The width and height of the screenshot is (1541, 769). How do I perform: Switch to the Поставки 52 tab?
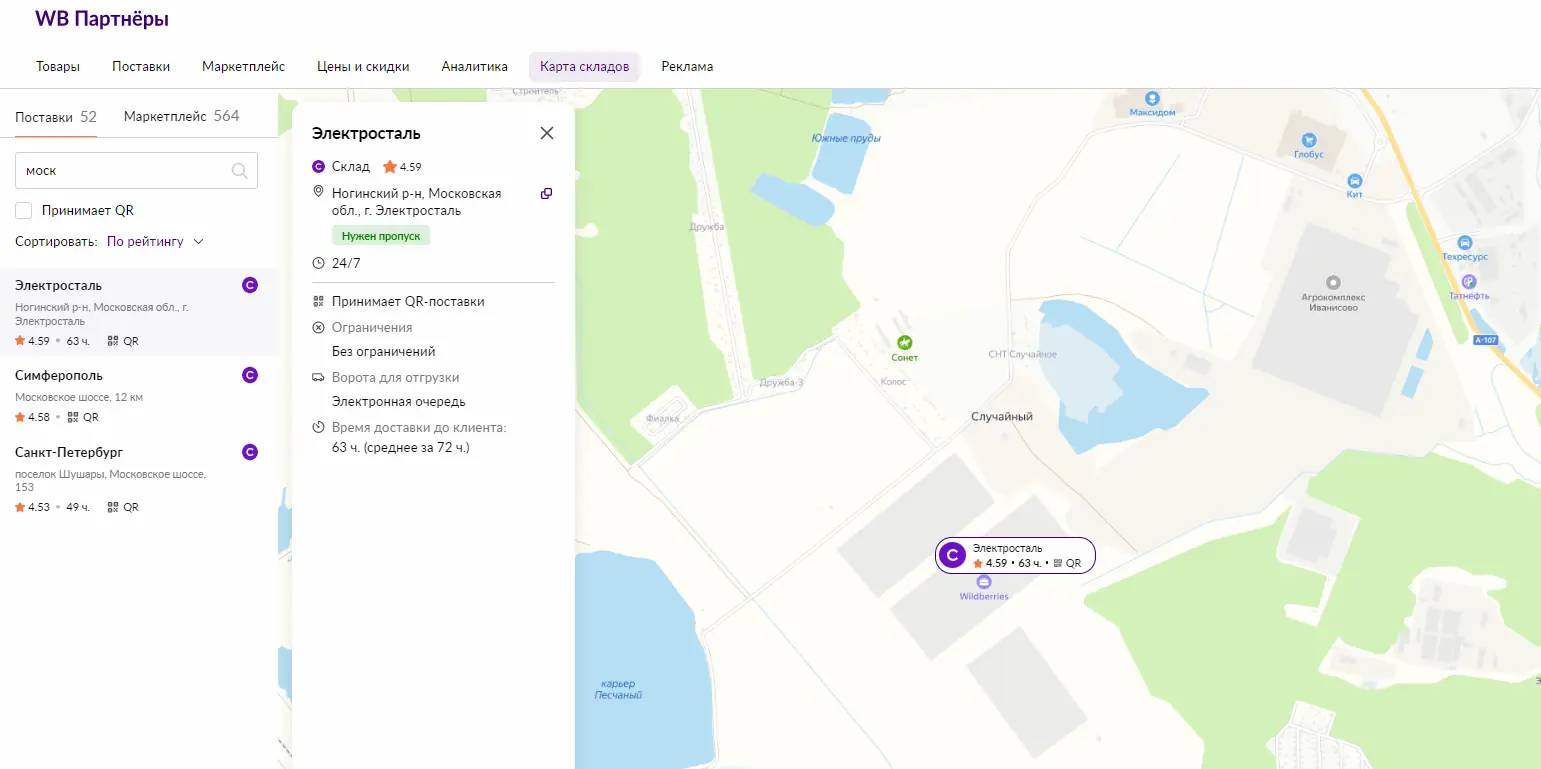[56, 116]
